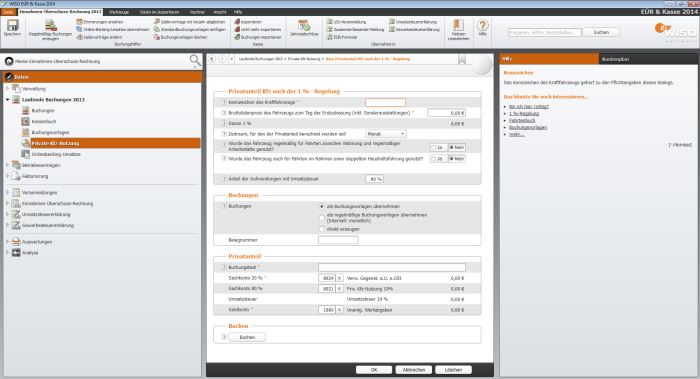This screenshot has width=700, height=379.
Task: Click USt-Voranmeldung in ribbon
Action: 346,22
